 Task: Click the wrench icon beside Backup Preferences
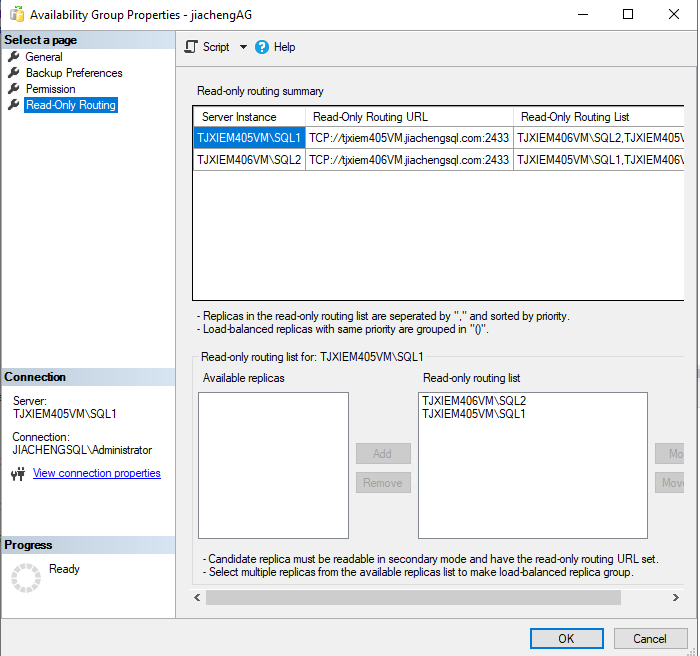14,73
